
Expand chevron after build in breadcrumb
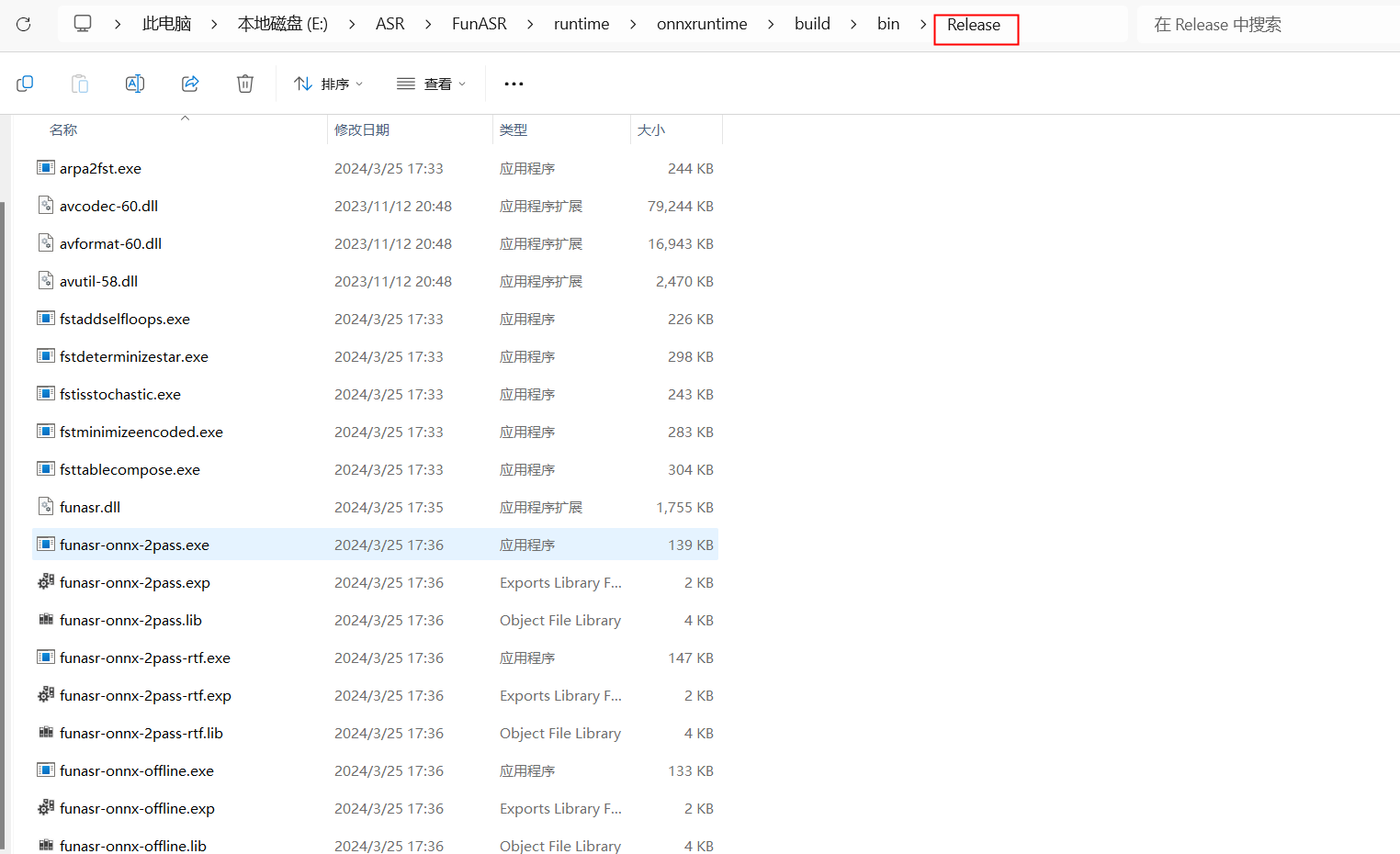tap(853, 24)
